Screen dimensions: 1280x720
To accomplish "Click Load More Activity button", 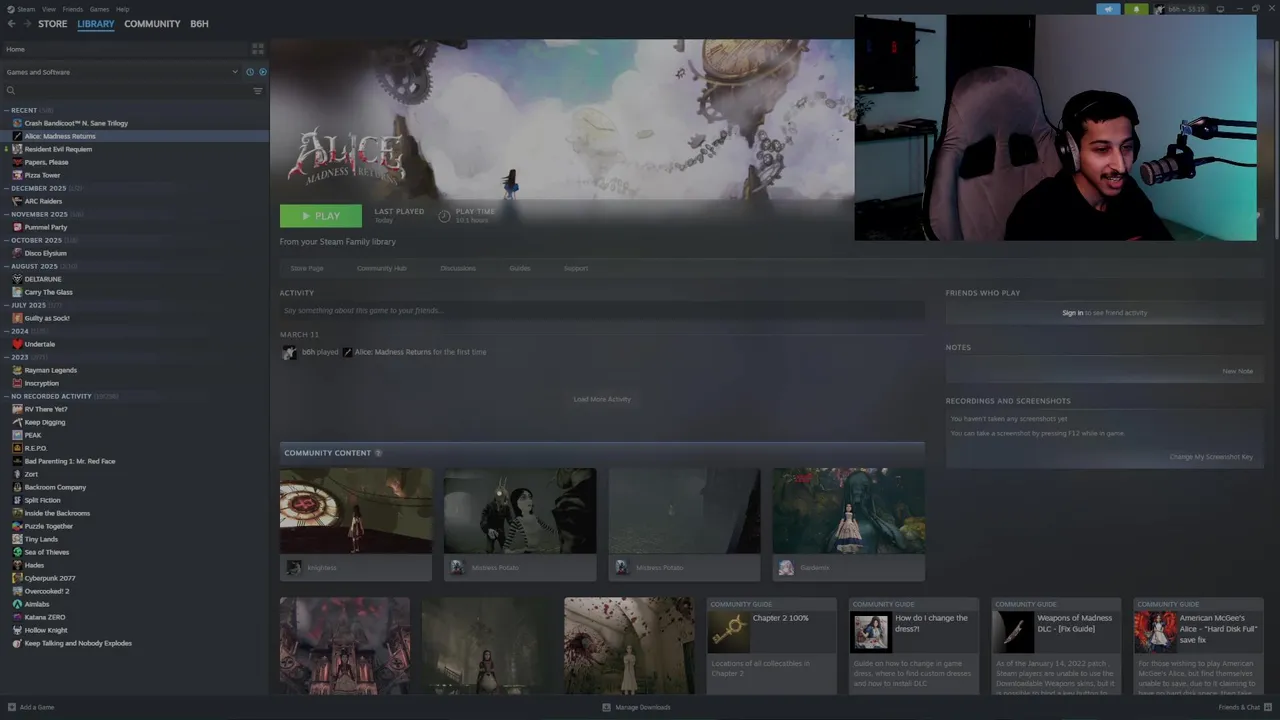I will tap(602, 399).
